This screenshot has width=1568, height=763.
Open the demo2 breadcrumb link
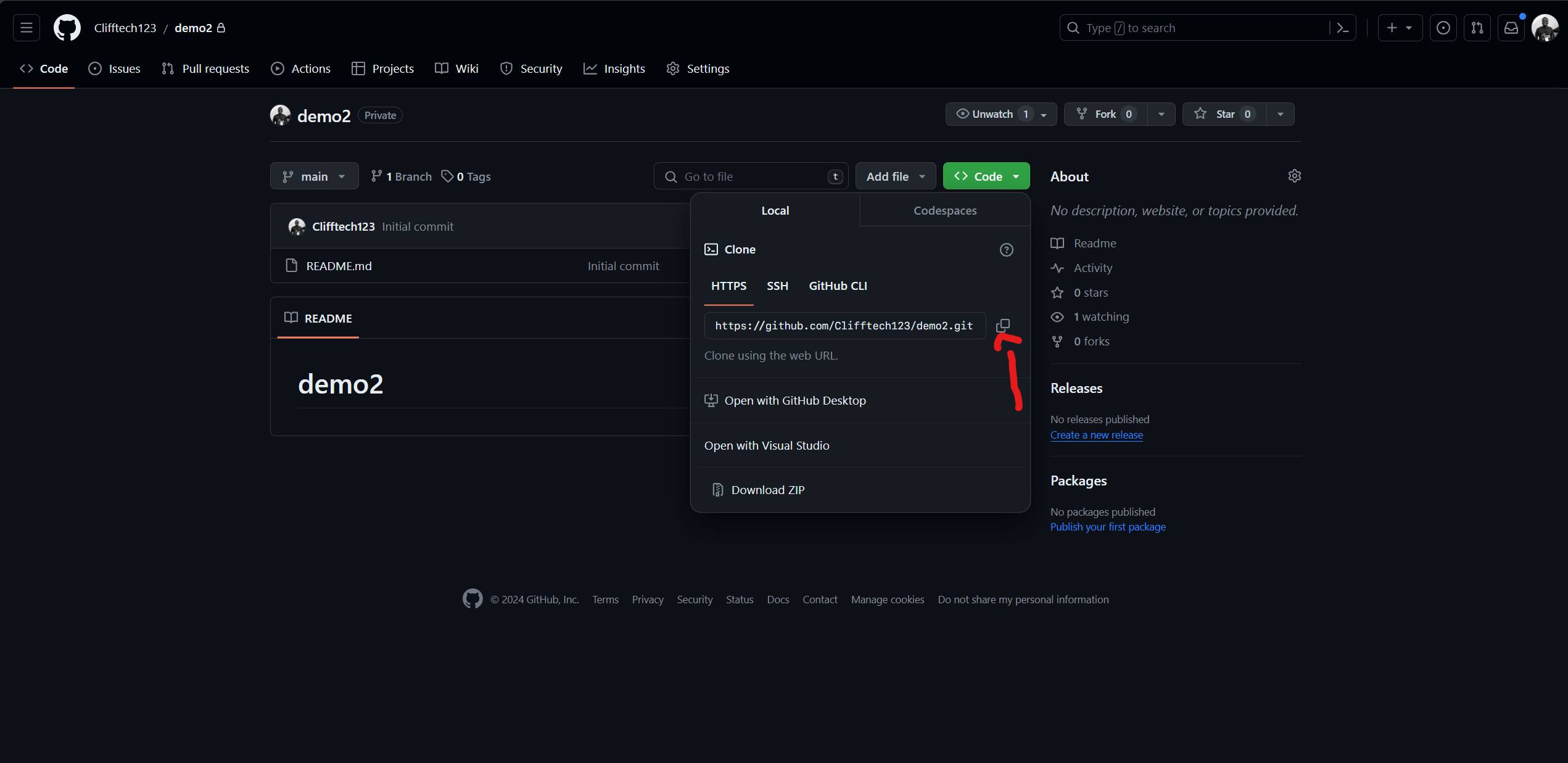tap(193, 28)
